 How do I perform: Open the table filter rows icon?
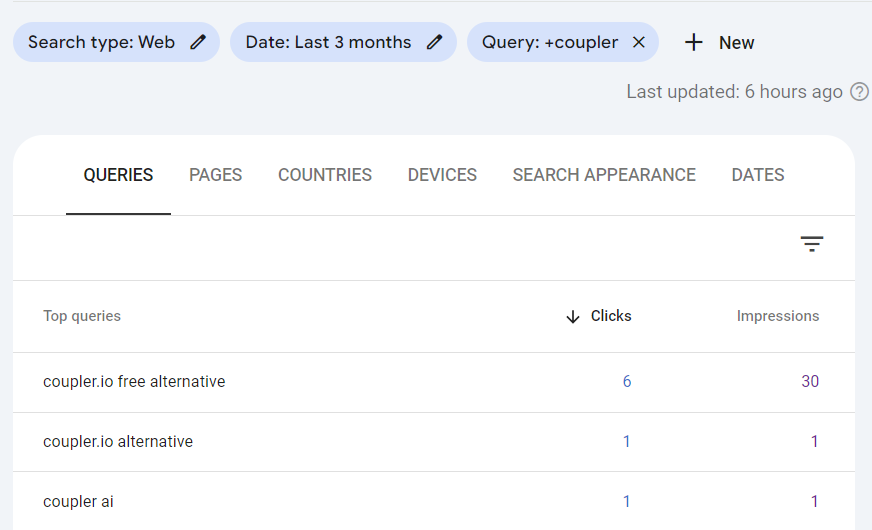pos(812,244)
